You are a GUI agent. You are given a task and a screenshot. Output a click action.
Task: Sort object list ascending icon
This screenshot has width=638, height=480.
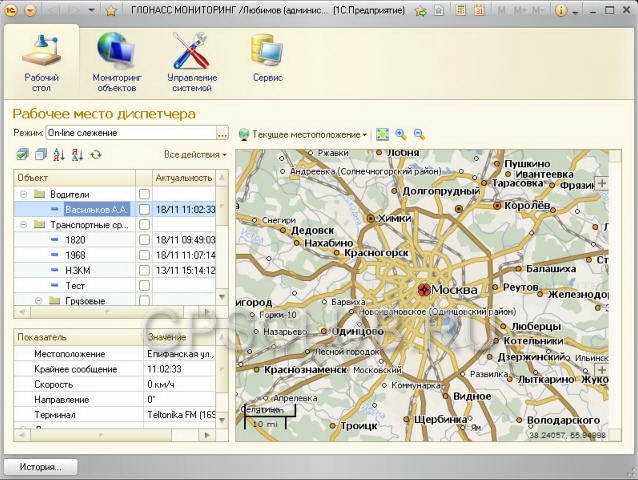[59, 155]
